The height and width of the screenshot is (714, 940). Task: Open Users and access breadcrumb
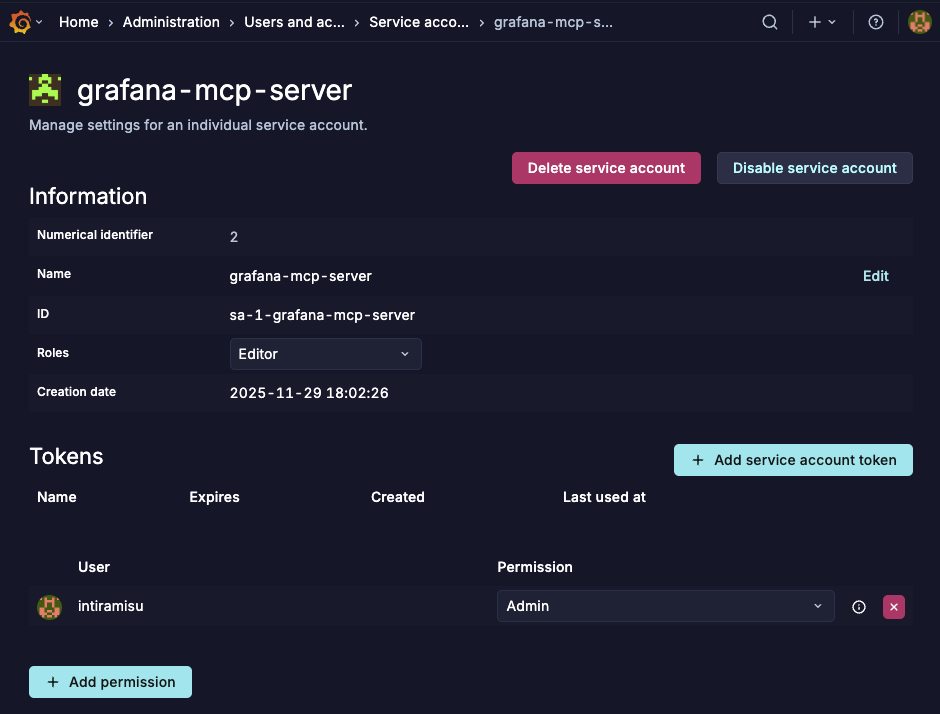[294, 22]
